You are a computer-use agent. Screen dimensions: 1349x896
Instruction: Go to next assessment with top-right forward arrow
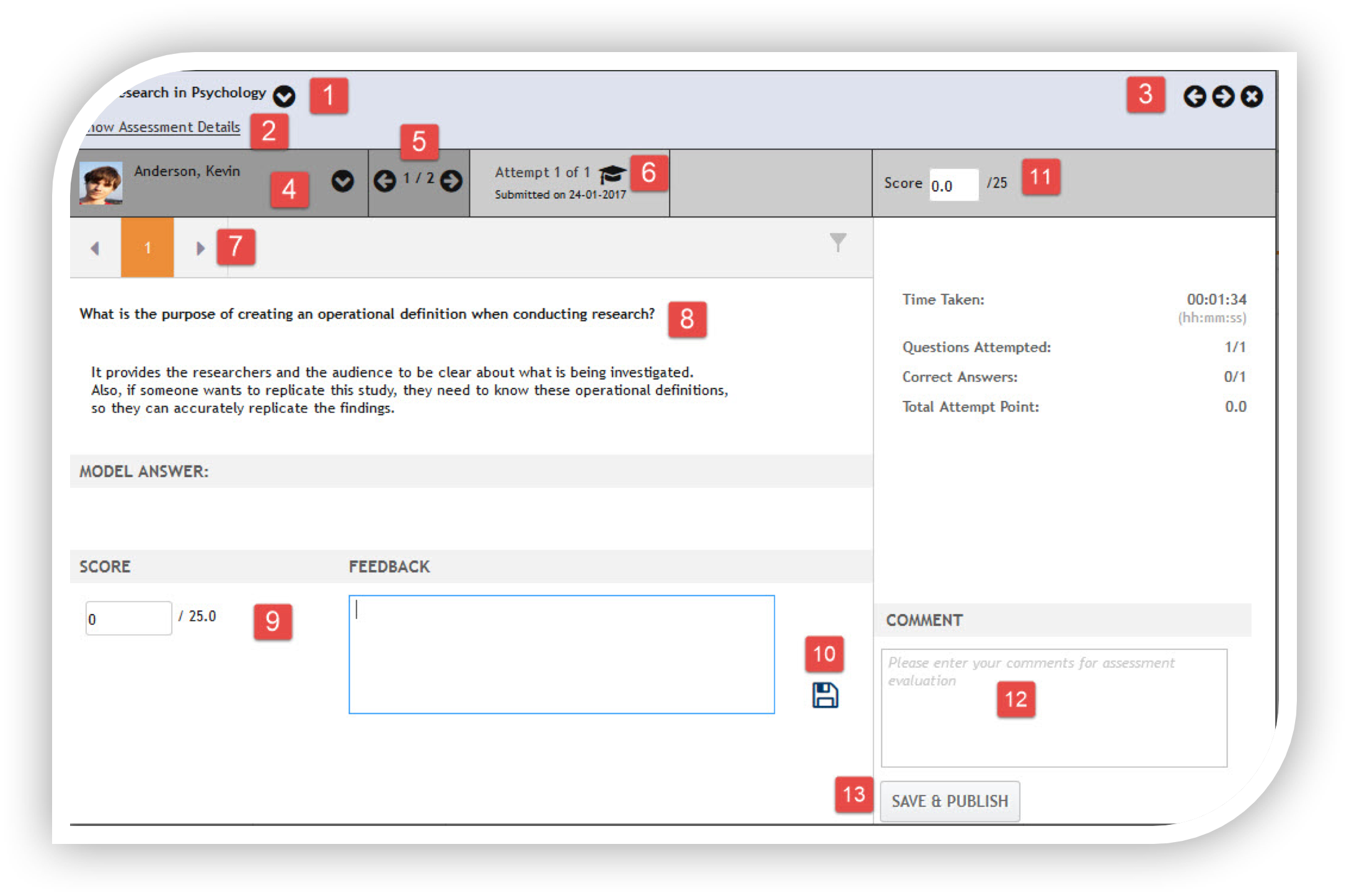point(1223,97)
